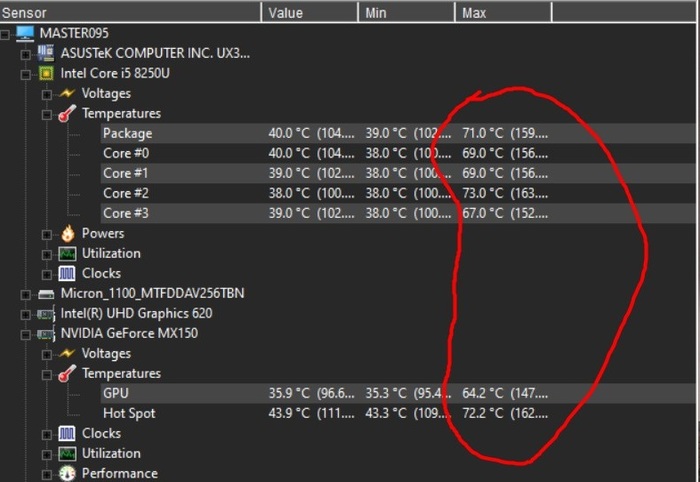Click the CPU Utilization graph icon
This screenshot has width=700, height=482.
pyautogui.click(x=67, y=253)
